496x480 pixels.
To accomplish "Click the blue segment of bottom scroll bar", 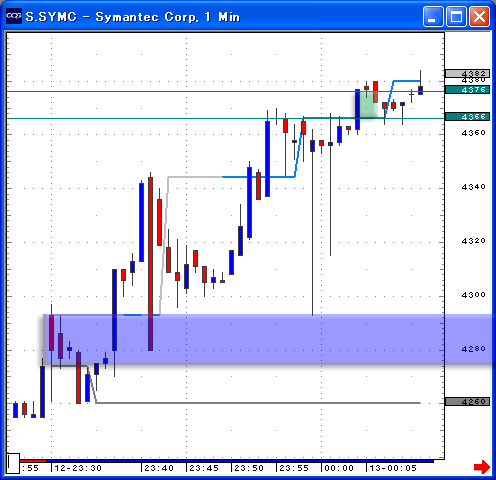I will (x=240, y=461).
